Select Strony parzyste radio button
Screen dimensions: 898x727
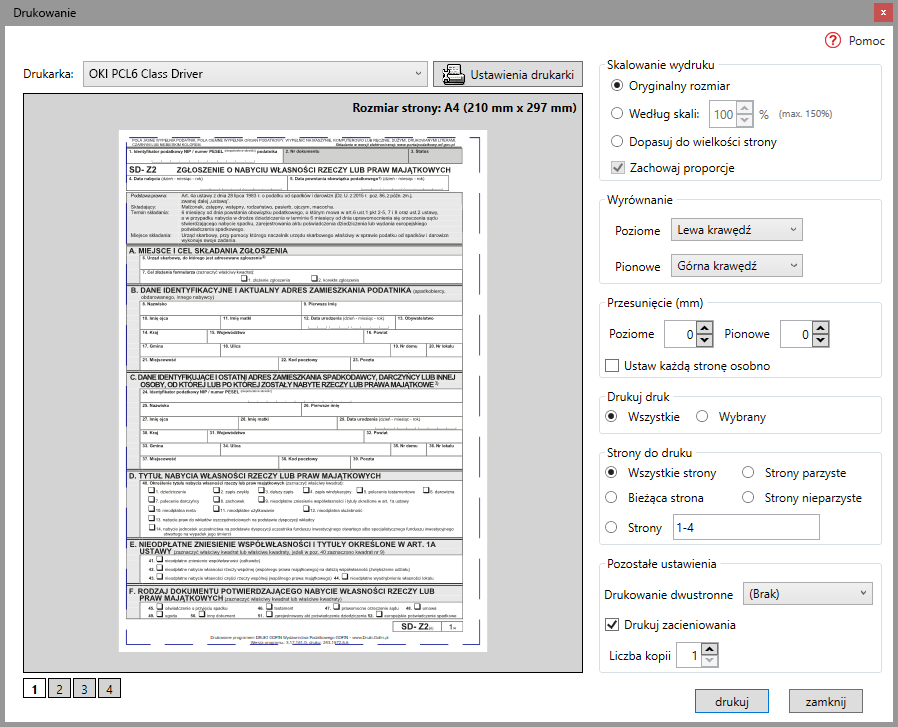(748, 472)
